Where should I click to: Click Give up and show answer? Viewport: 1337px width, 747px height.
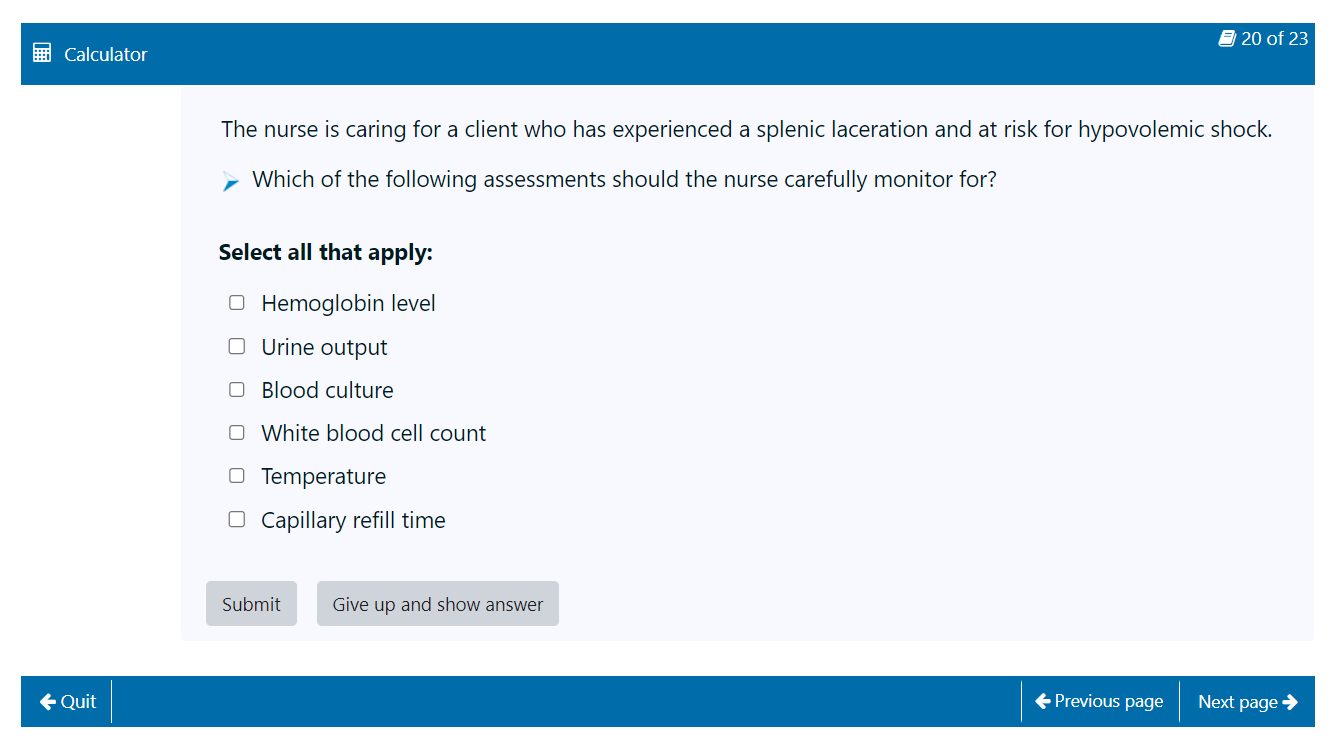[437, 604]
